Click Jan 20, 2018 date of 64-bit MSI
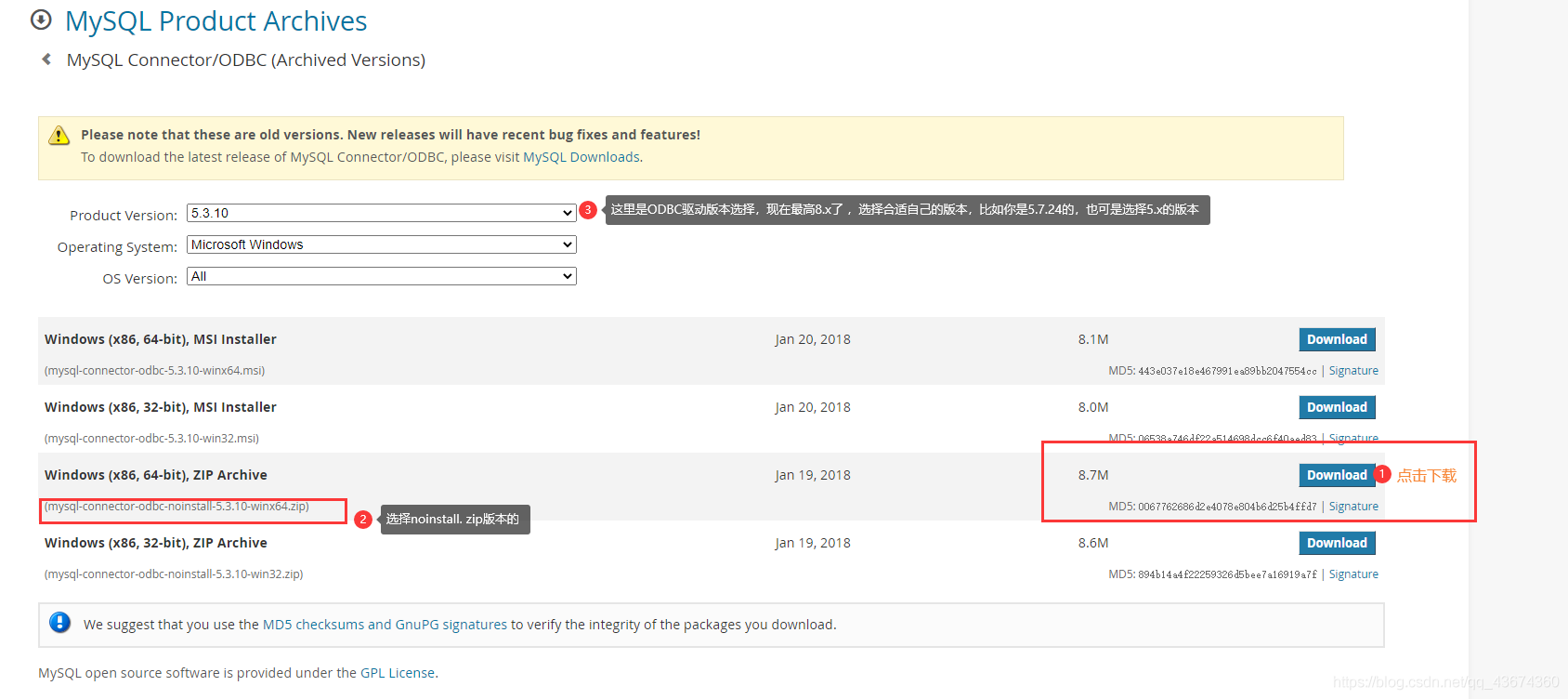 [x=813, y=339]
